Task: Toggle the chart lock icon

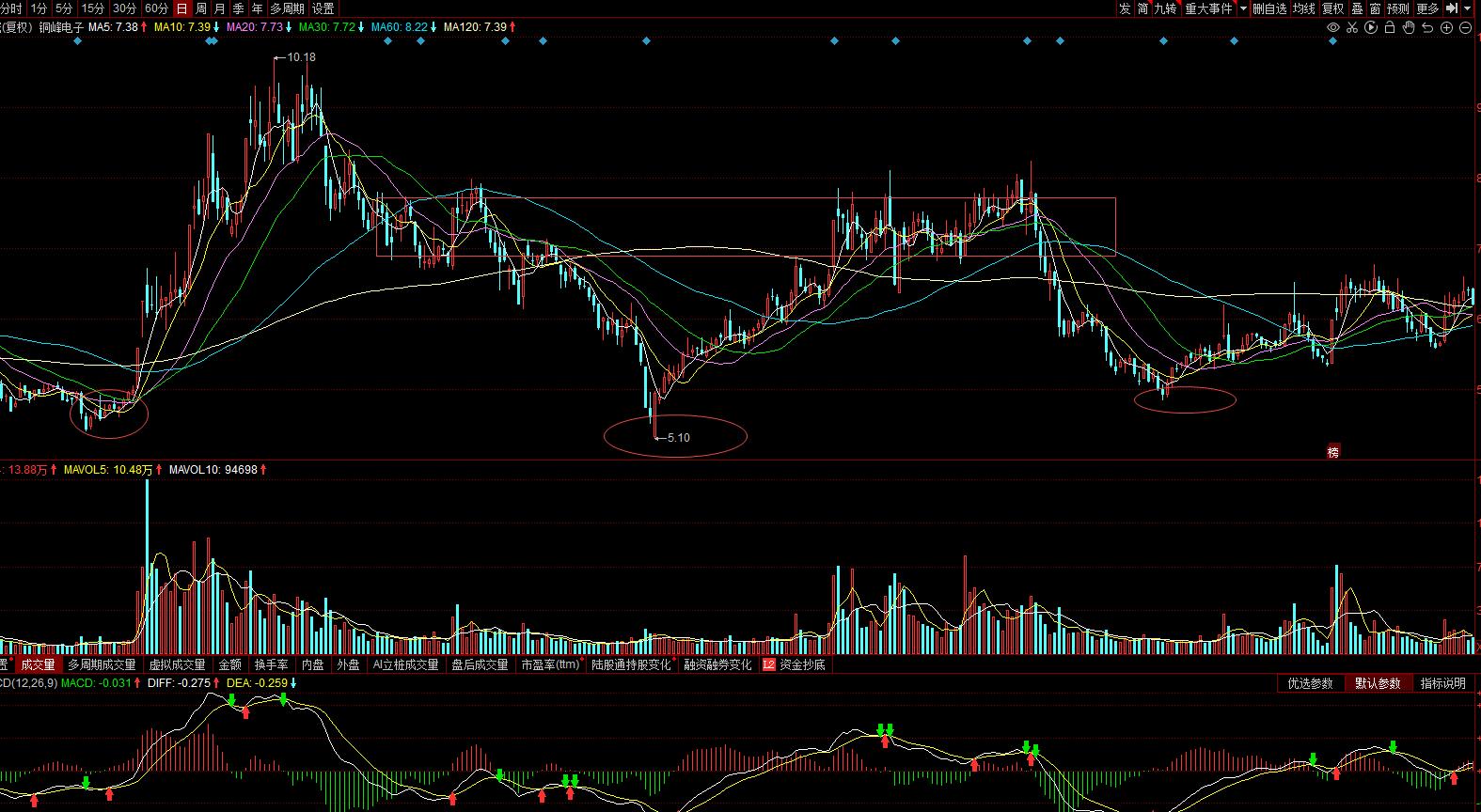Action: point(1390,28)
